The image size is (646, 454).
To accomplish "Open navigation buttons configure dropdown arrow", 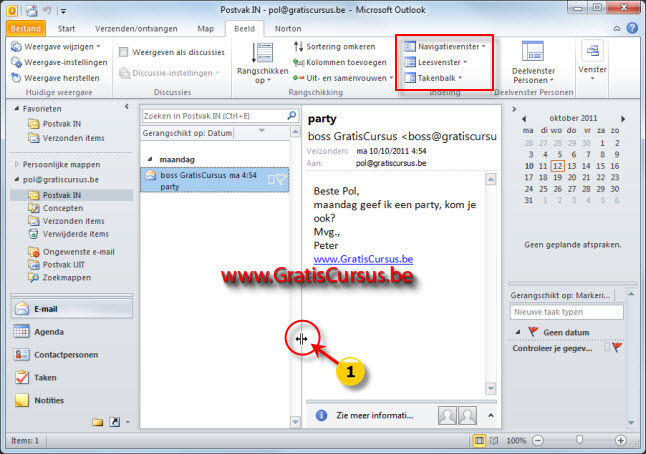I will point(128,422).
